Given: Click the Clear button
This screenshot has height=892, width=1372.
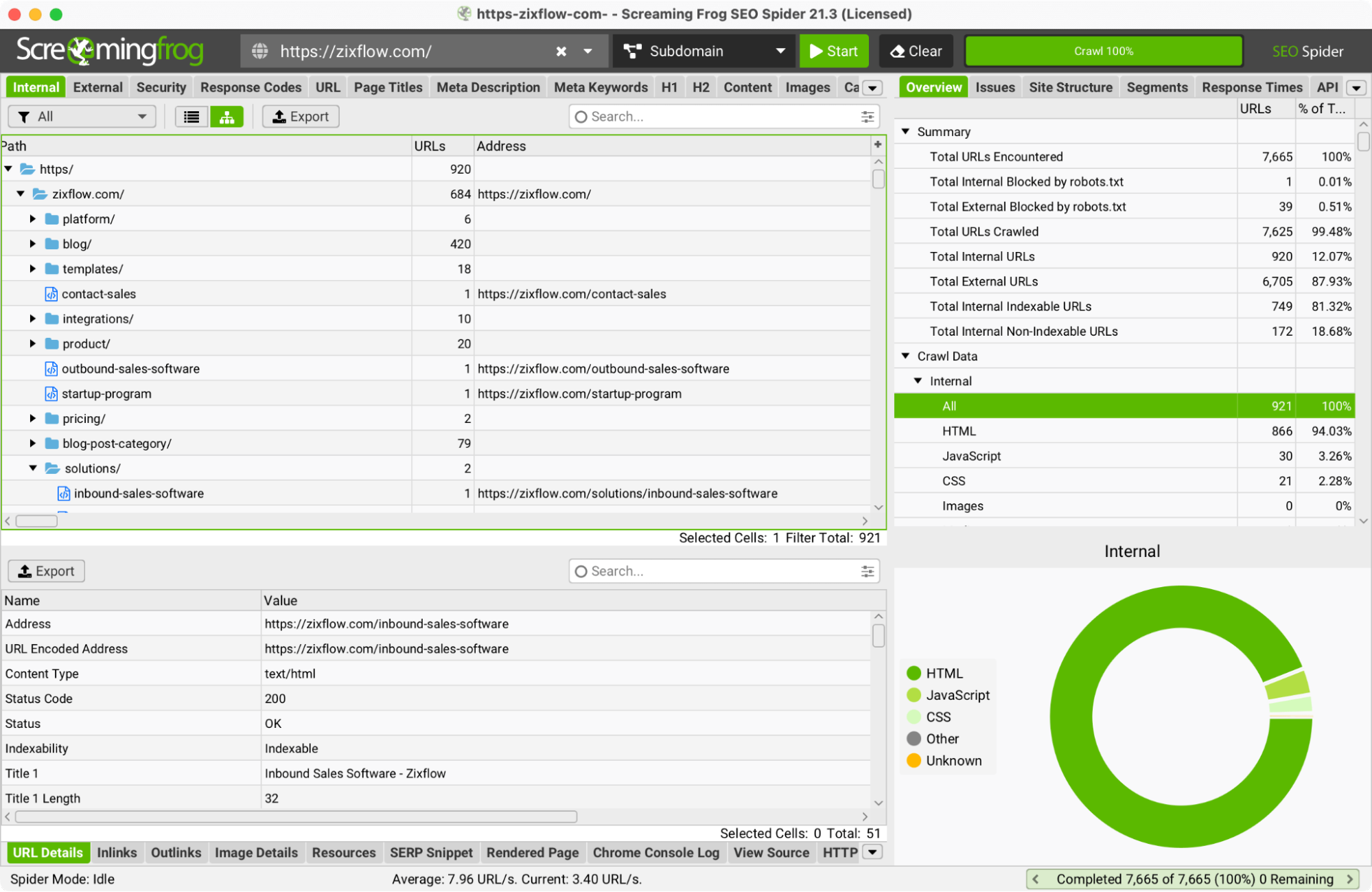Looking at the screenshot, I should [x=916, y=51].
